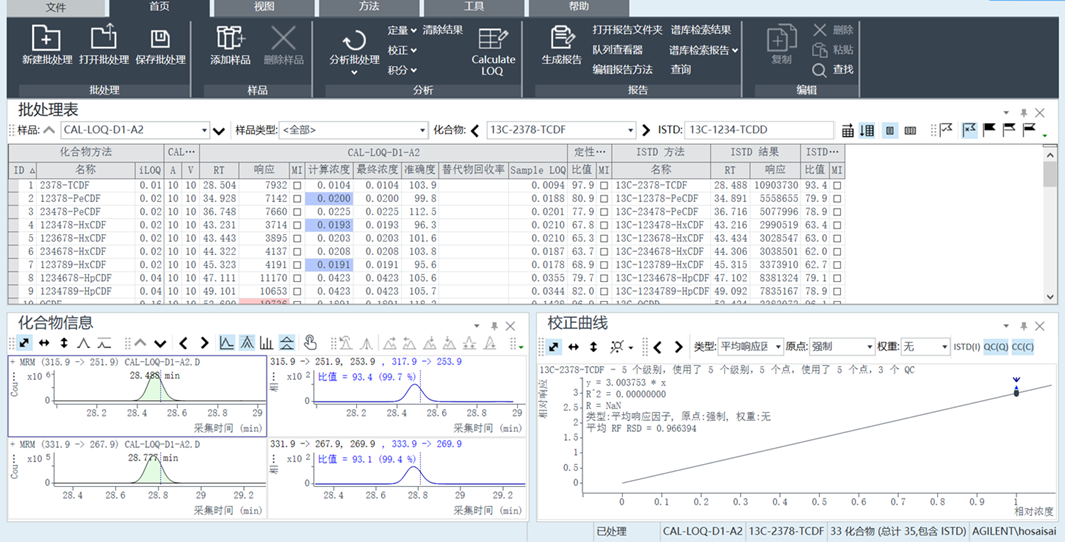
Task: Click the ISTD field showing 13C-1234-TCDD
Action: pyautogui.click(x=759, y=130)
